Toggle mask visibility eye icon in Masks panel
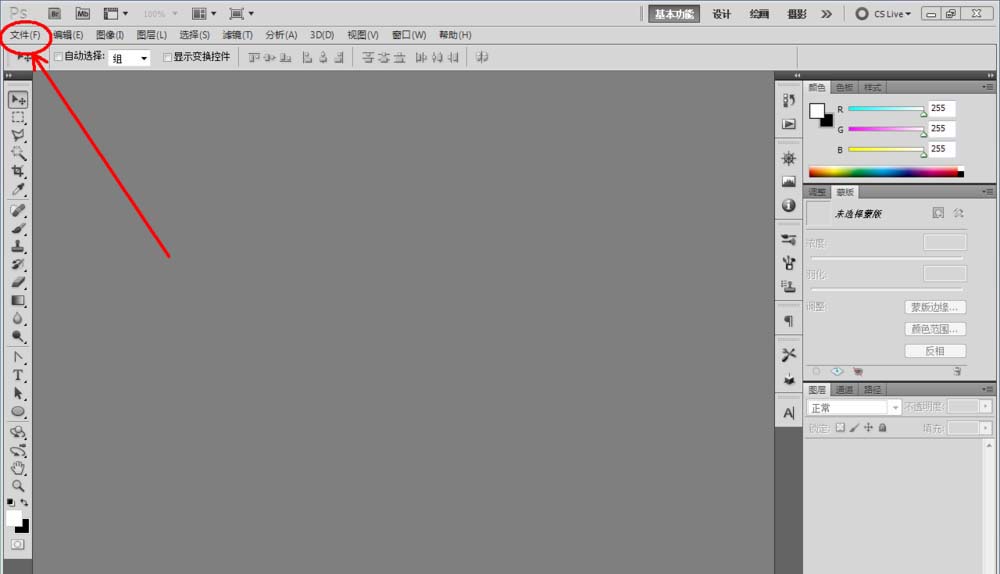 (837, 371)
